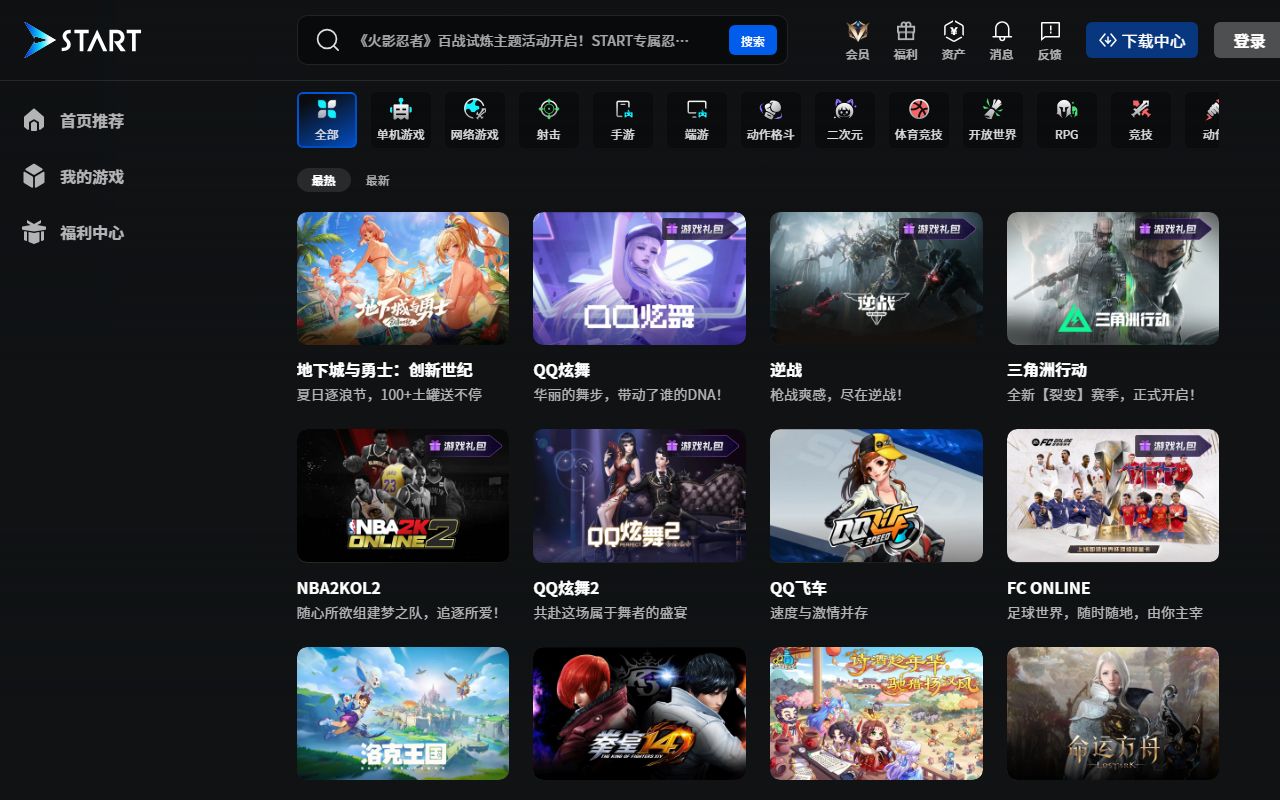Select the 手游 mobile games category
The width and height of the screenshot is (1280, 800).
623,120
